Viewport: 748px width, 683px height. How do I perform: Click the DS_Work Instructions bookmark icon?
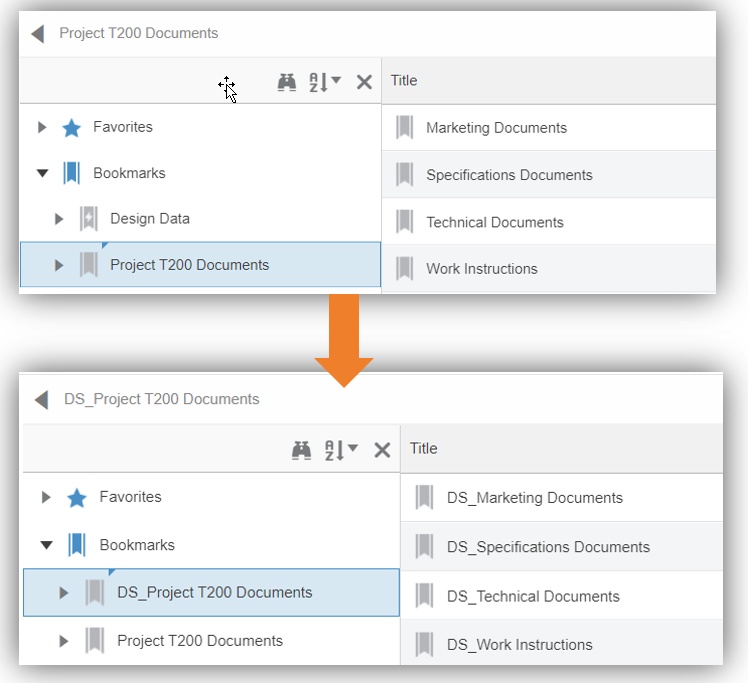point(425,645)
